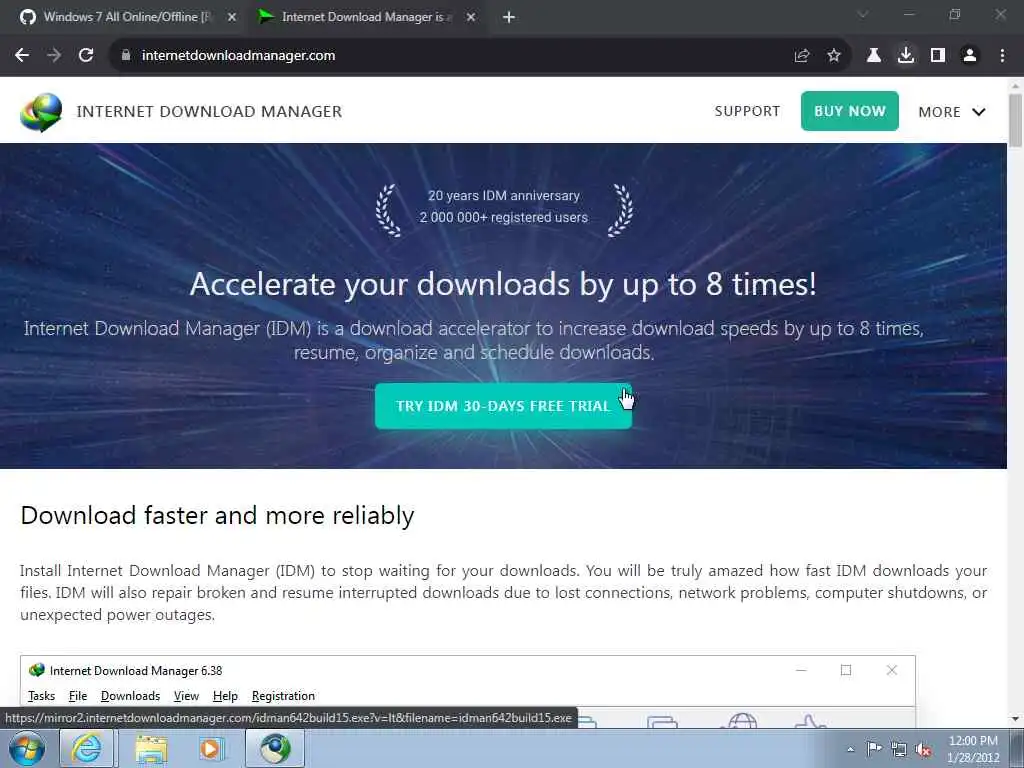Open the browser downloads icon
1024x768 pixels.
[906, 56]
